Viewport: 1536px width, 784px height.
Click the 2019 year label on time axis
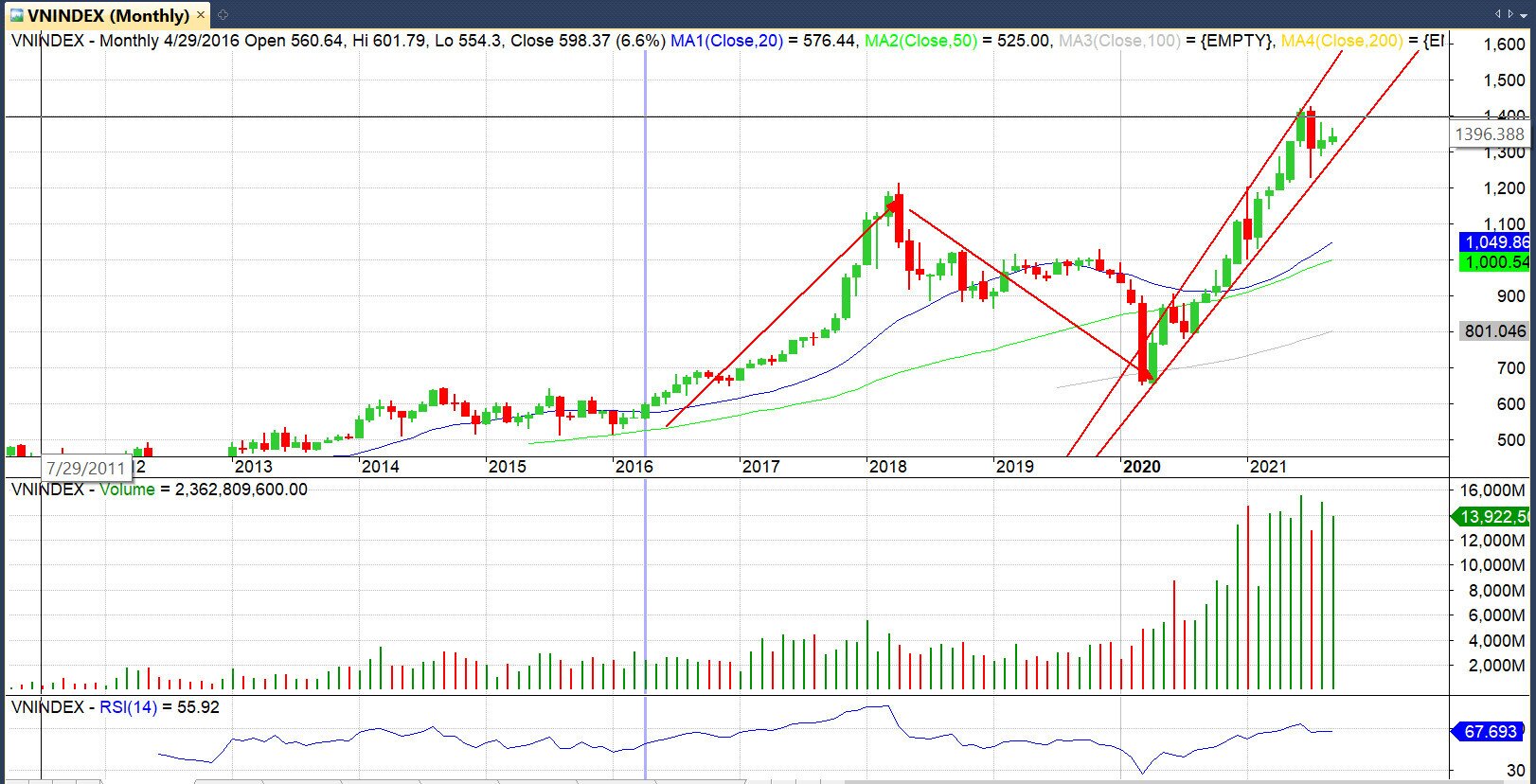[1014, 467]
